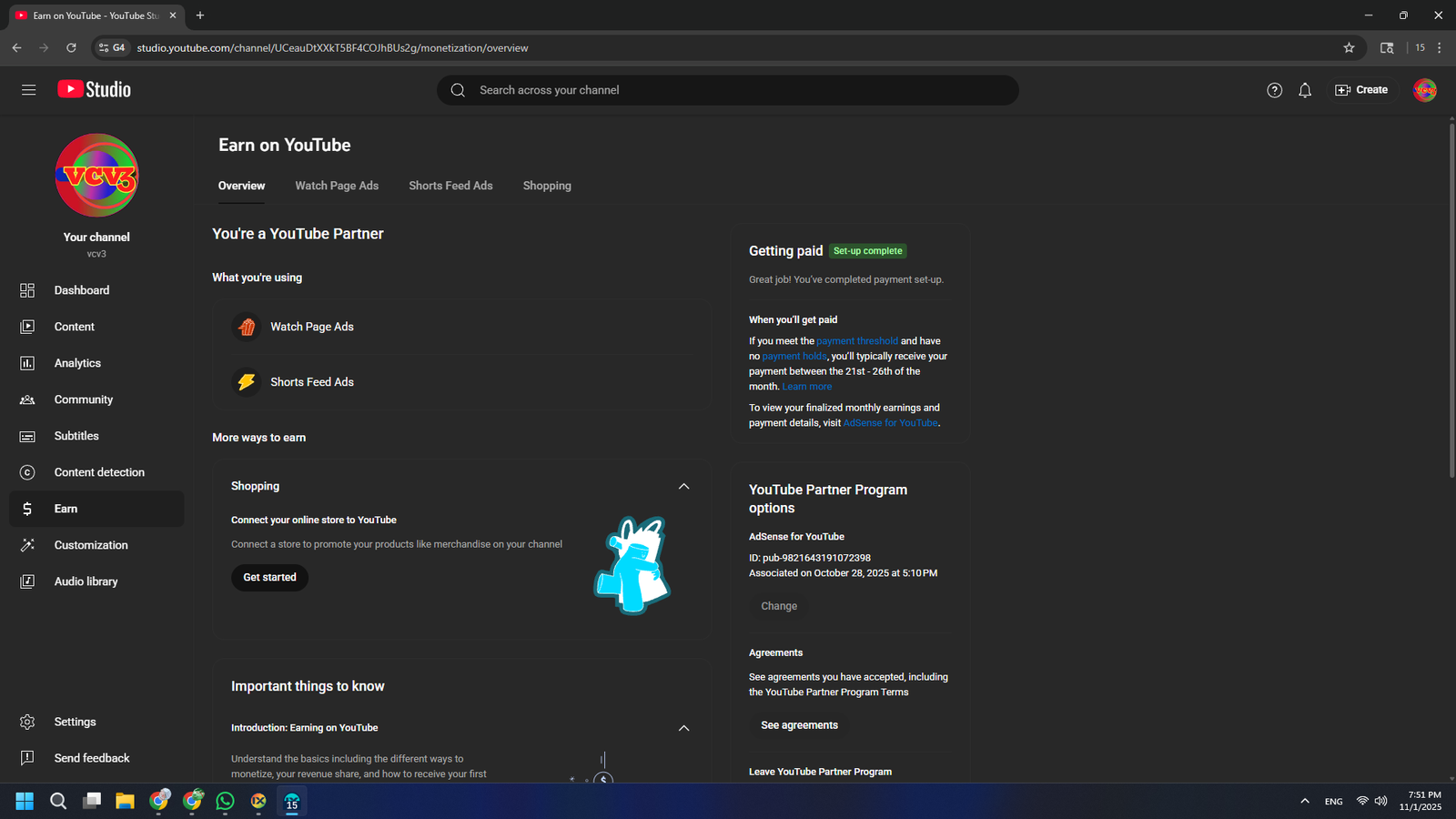The height and width of the screenshot is (819, 1456).
Task: Open the volume speaker icon in the tray
Action: click(1381, 801)
